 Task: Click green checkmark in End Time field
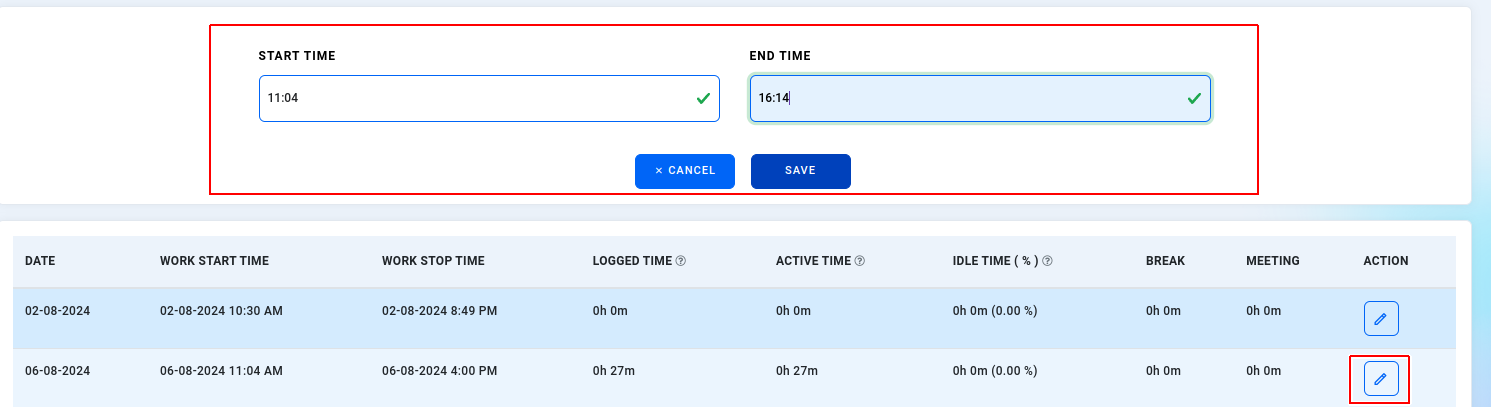coord(1194,99)
